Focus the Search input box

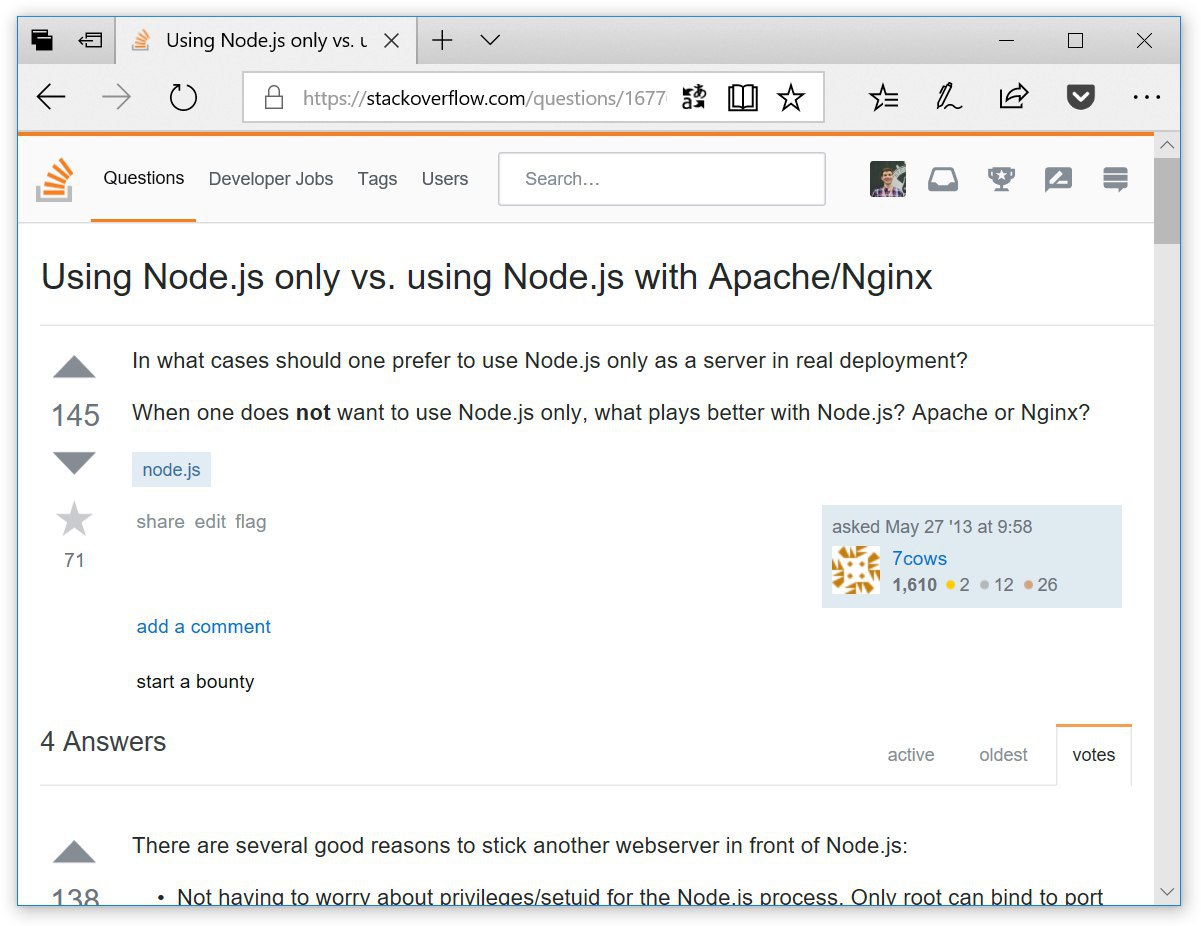pos(662,179)
